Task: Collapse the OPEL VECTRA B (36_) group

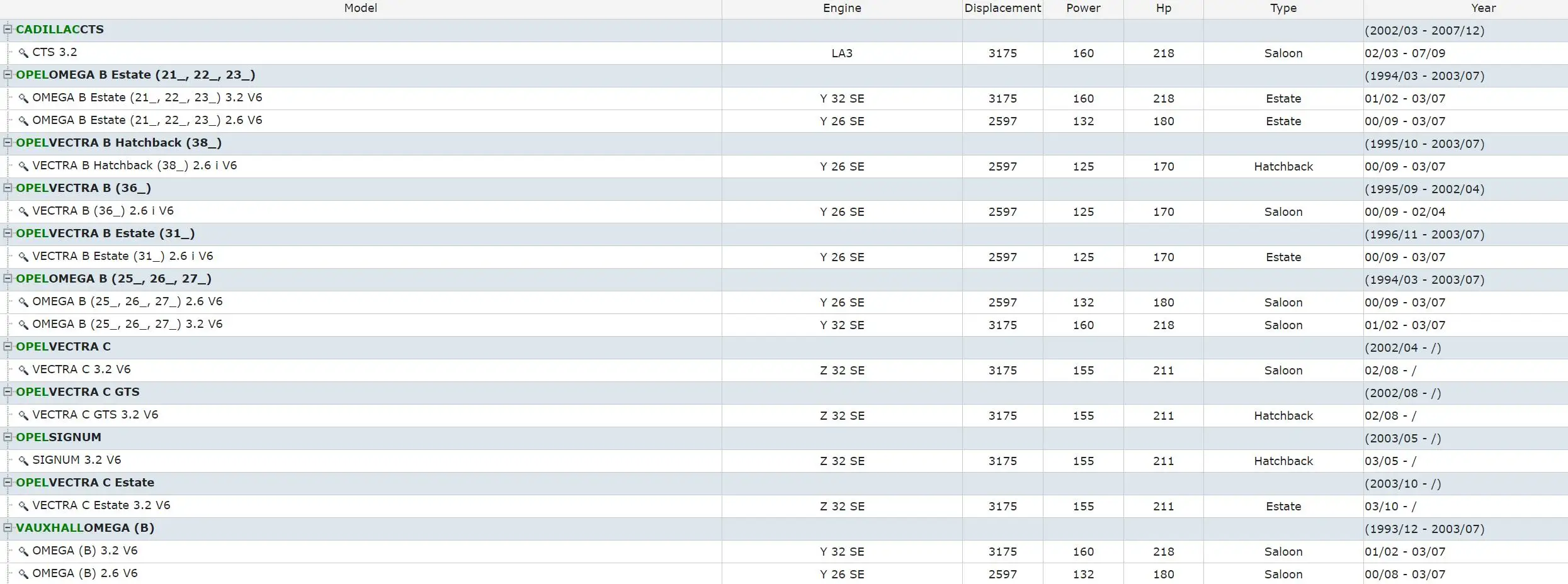Action: click(8, 188)
